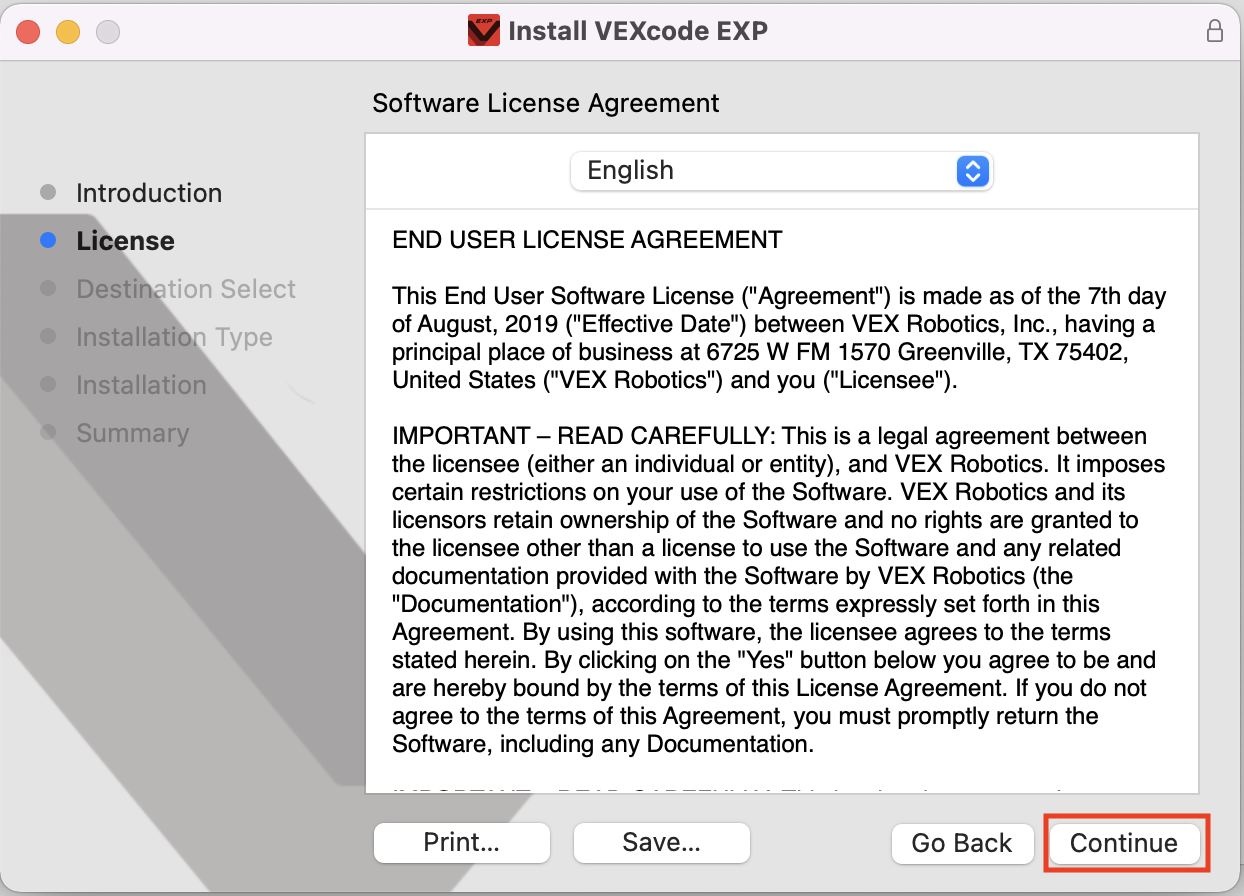1244x896 pixels.
Task: Click the Print... button
Action: click(x=462, y=842)
